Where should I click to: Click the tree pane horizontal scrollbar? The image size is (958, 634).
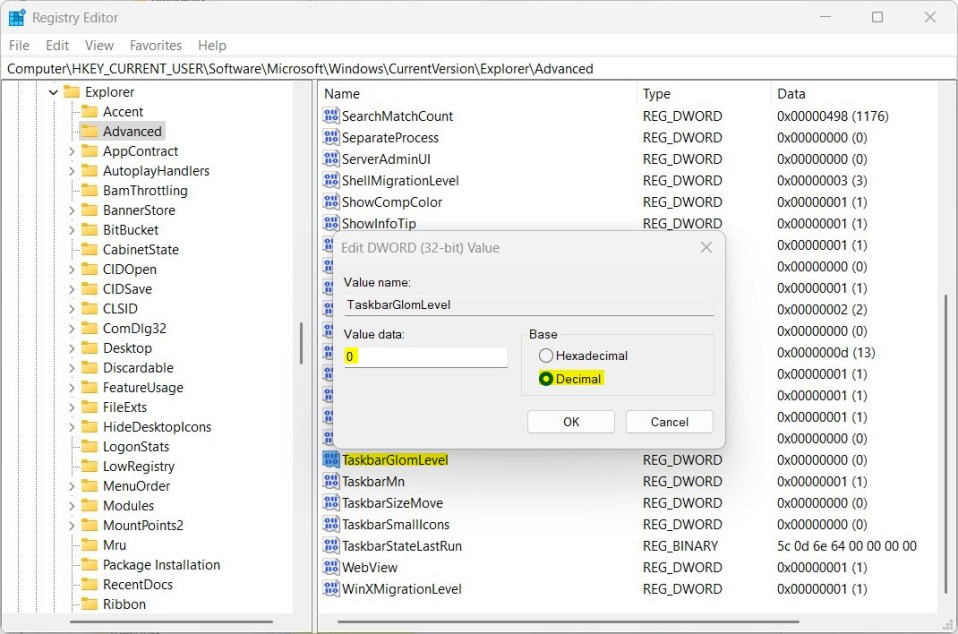[x=171, y=622]
